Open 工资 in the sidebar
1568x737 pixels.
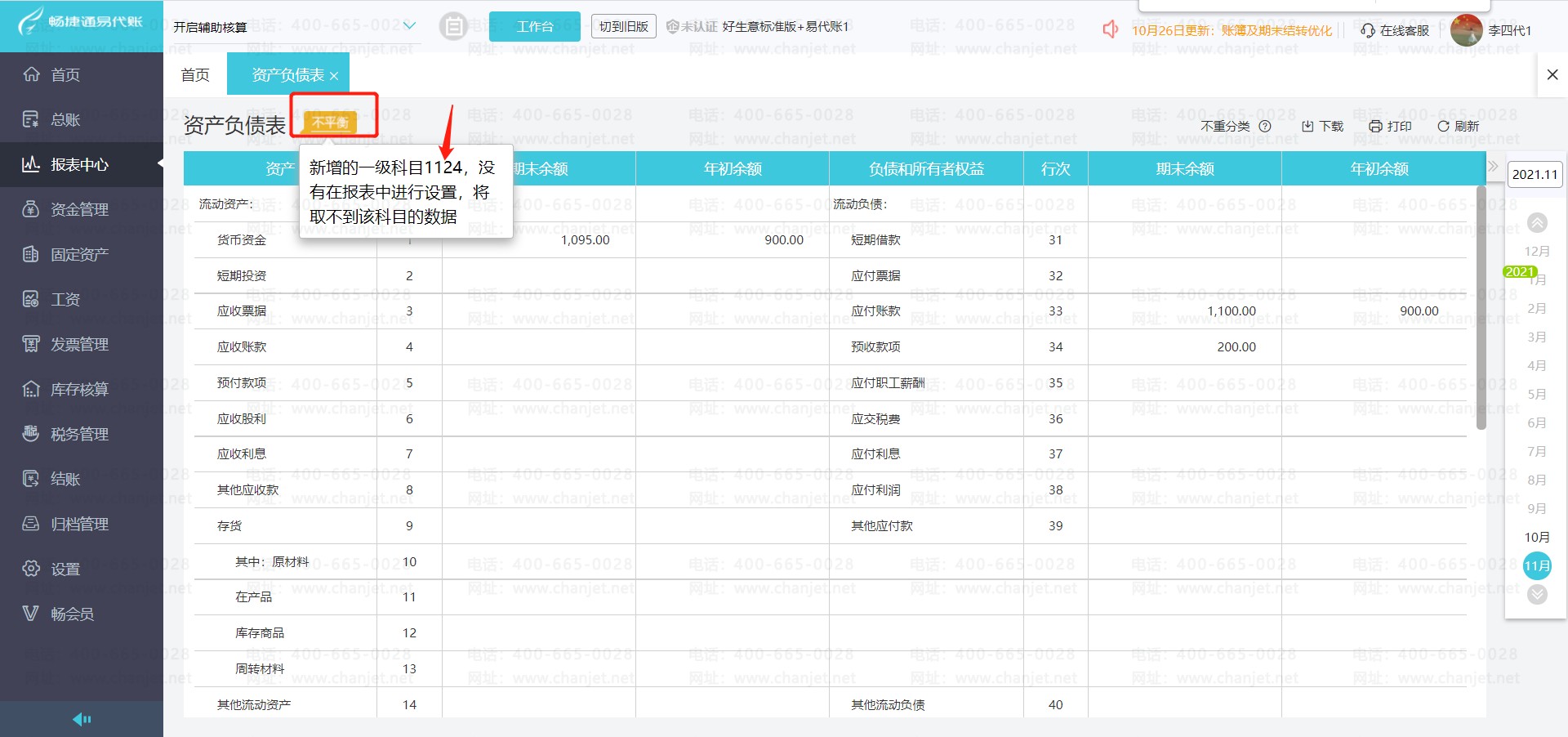(x=82, y=299)
